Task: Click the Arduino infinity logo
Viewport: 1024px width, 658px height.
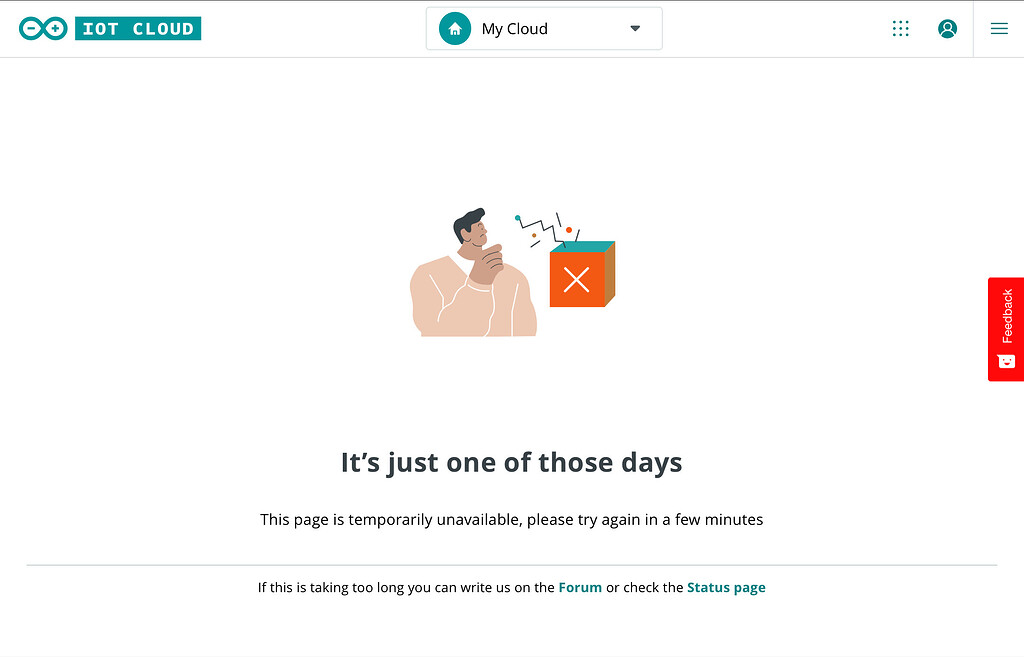Action: point(43,29)
